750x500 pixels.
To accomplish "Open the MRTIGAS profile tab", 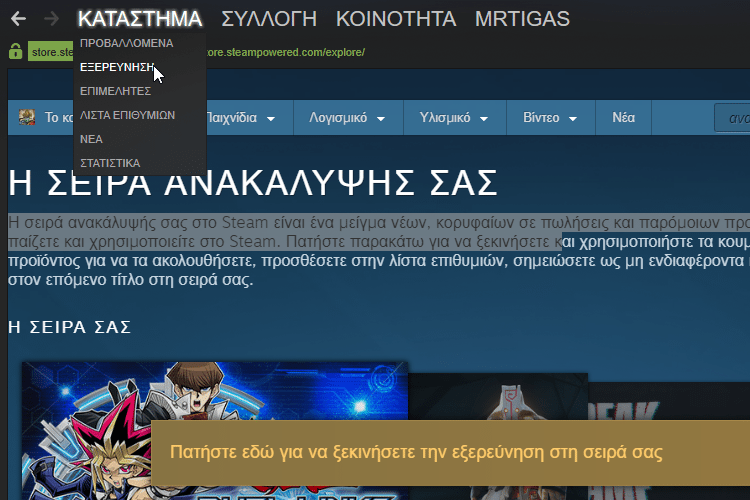I will [x=522, y=19].
